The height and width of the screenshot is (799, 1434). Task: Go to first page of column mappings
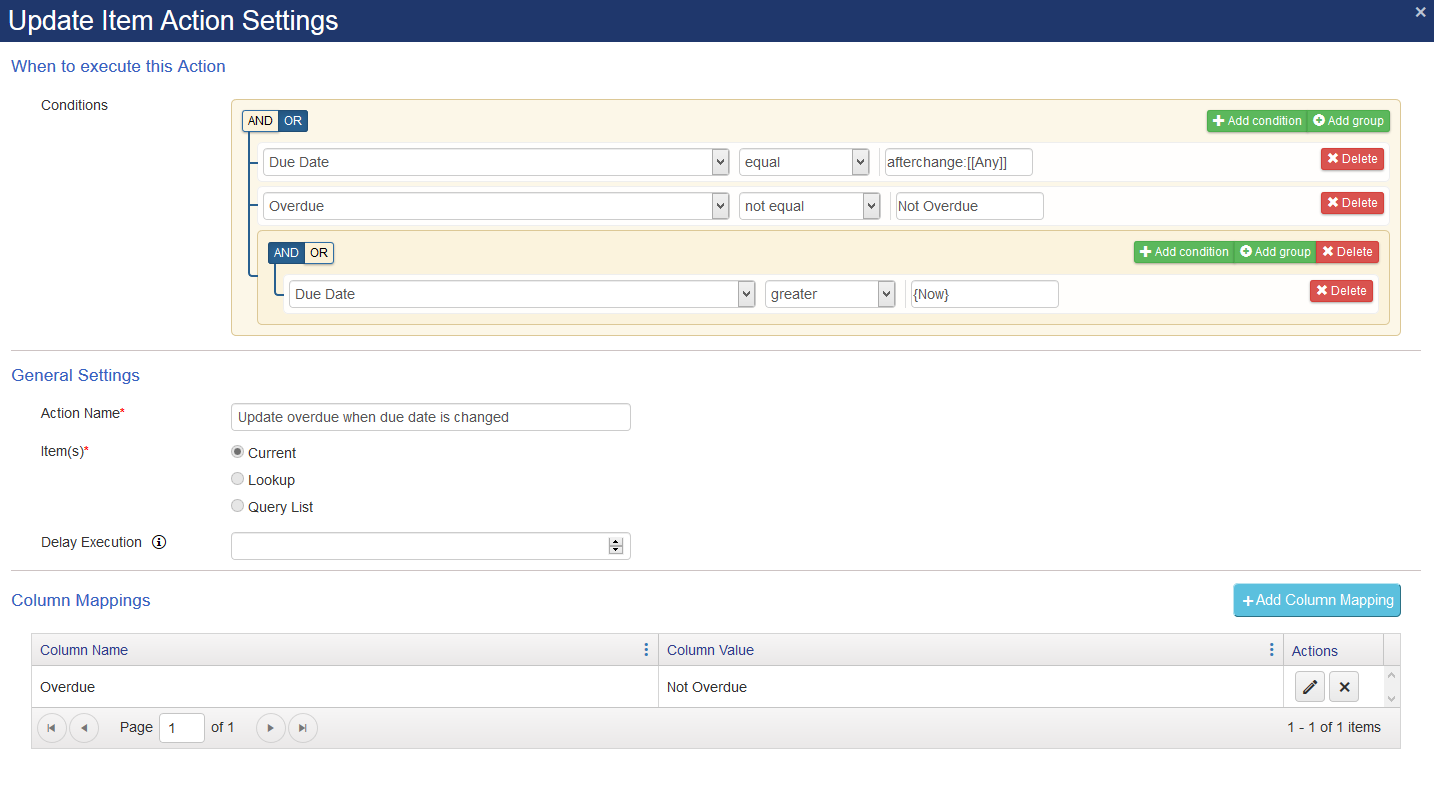click(x=51, y=728)
